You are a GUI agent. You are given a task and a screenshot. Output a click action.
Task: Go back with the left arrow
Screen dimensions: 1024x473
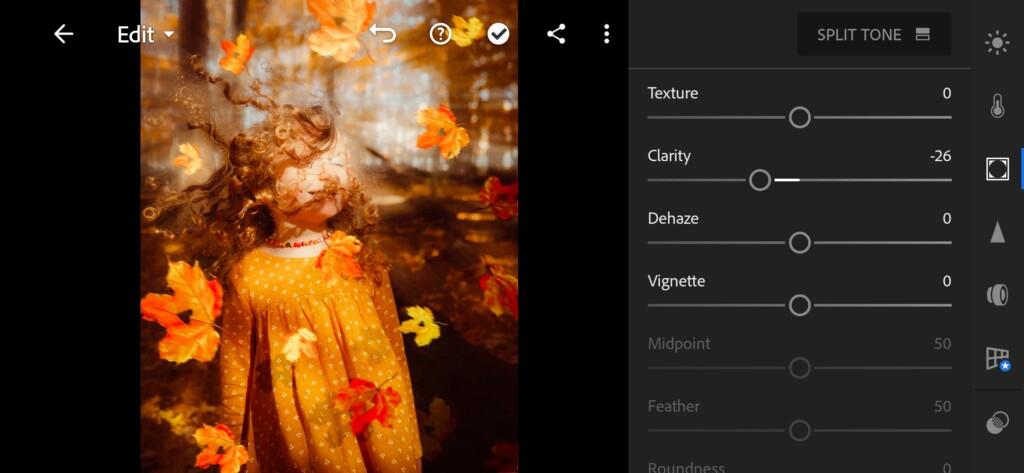(63, 34)
